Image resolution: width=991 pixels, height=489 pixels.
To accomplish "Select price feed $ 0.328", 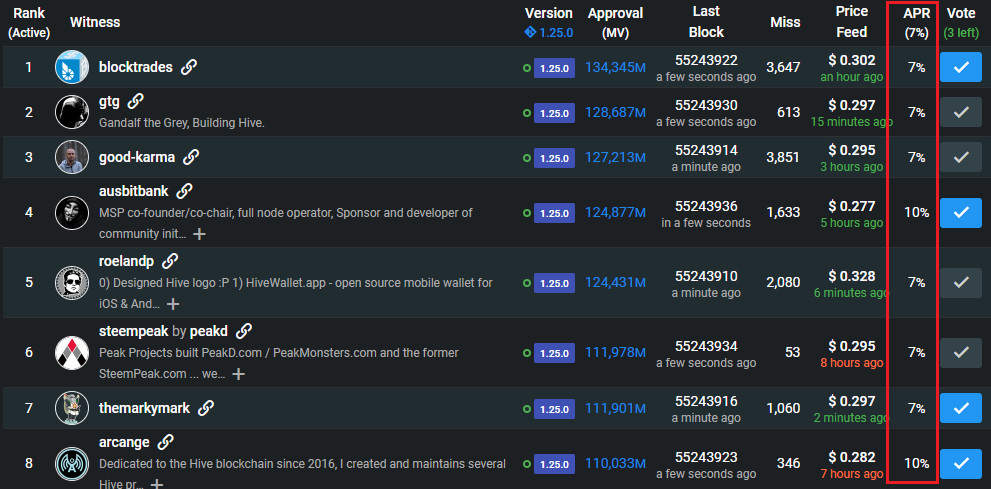I will 852,276.
